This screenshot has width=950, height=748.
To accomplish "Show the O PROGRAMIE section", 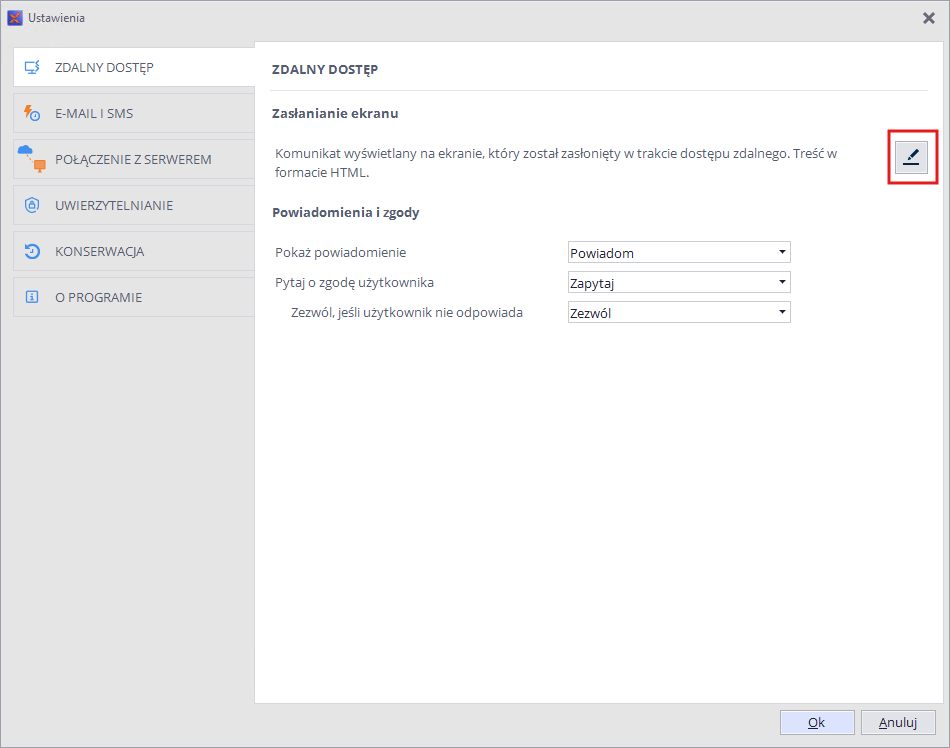I will 134,297.
